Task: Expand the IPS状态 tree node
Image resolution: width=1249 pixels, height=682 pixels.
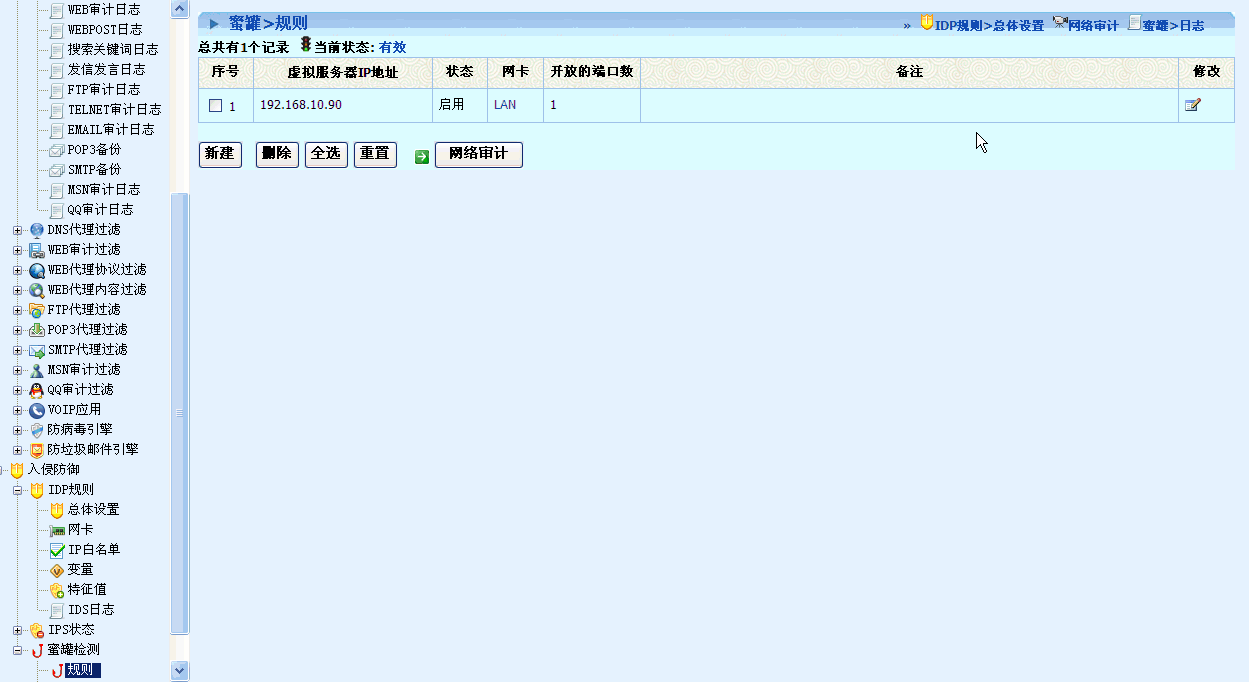Action: click(17, 630)
